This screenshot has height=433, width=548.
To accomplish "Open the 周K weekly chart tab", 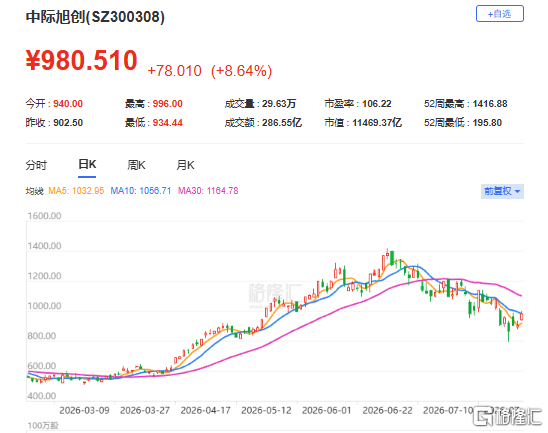I will (136, 165).
